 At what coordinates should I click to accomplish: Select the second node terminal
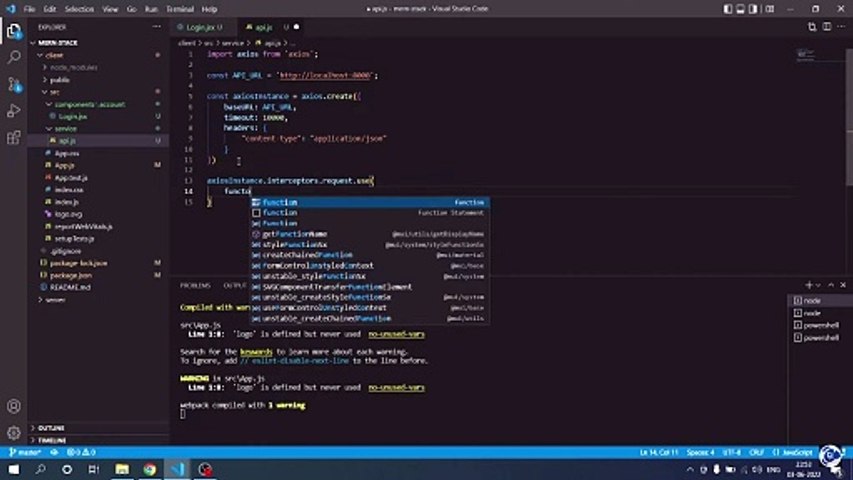click(818, 313)
